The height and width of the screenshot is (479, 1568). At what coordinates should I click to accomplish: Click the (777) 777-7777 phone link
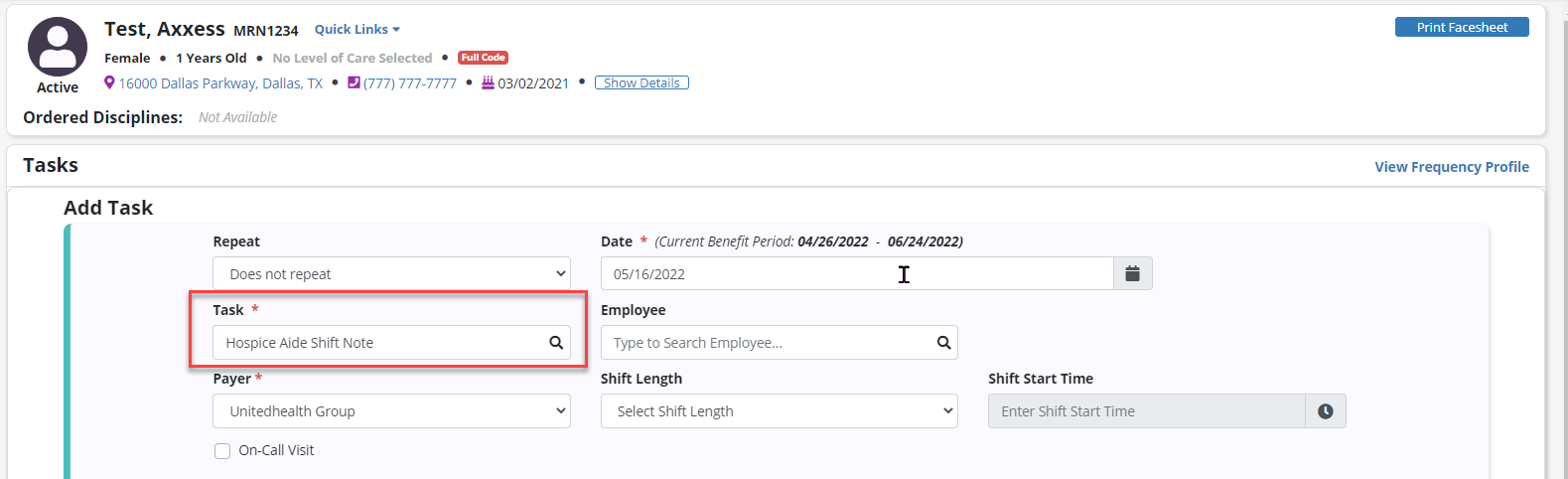click(410, 83)
